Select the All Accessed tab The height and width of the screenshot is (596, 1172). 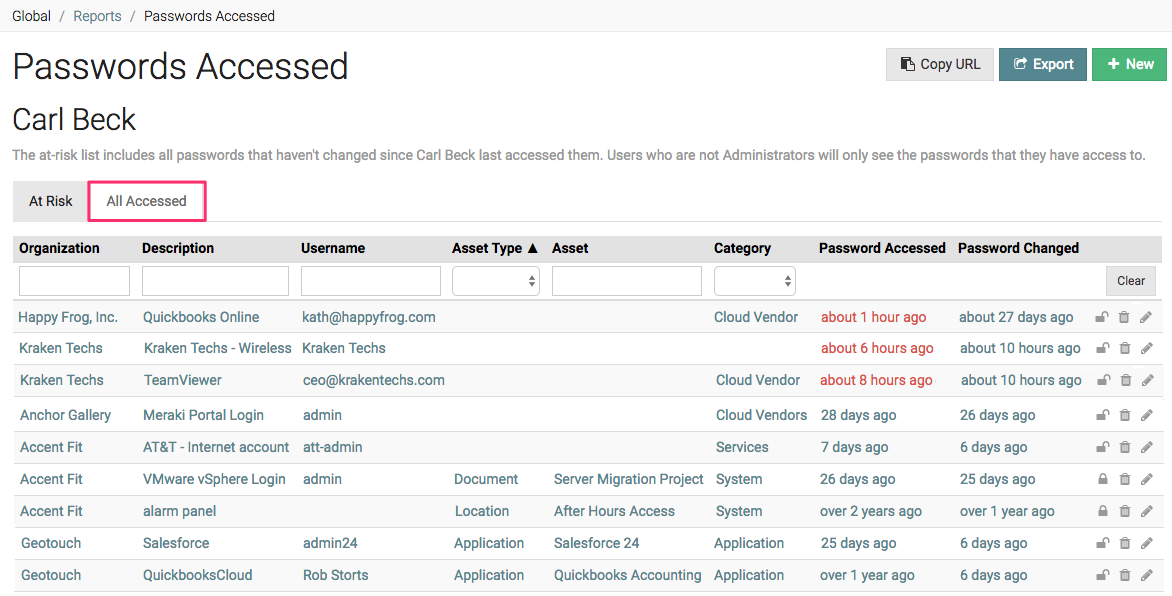[x=146, y=201]
